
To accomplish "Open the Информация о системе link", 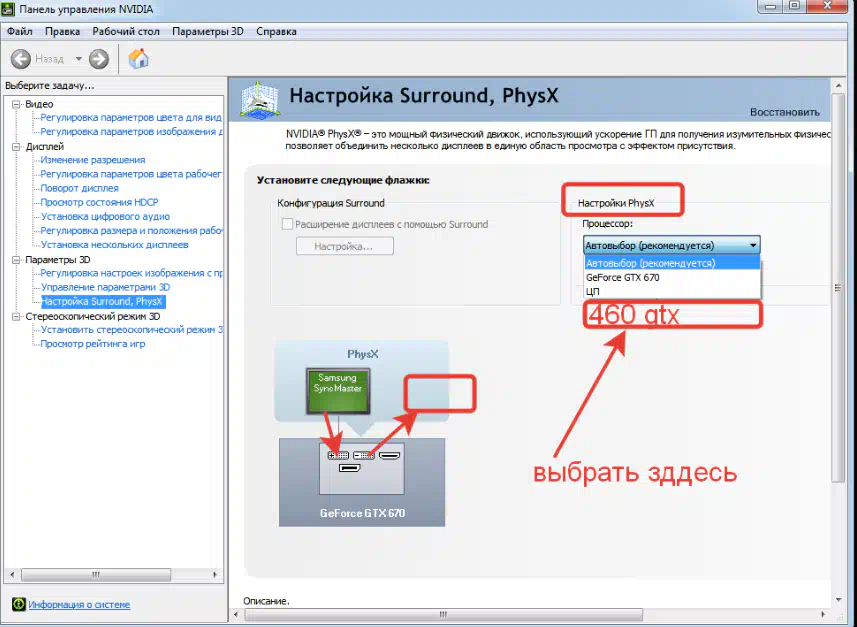I will [x=79, y=605].
